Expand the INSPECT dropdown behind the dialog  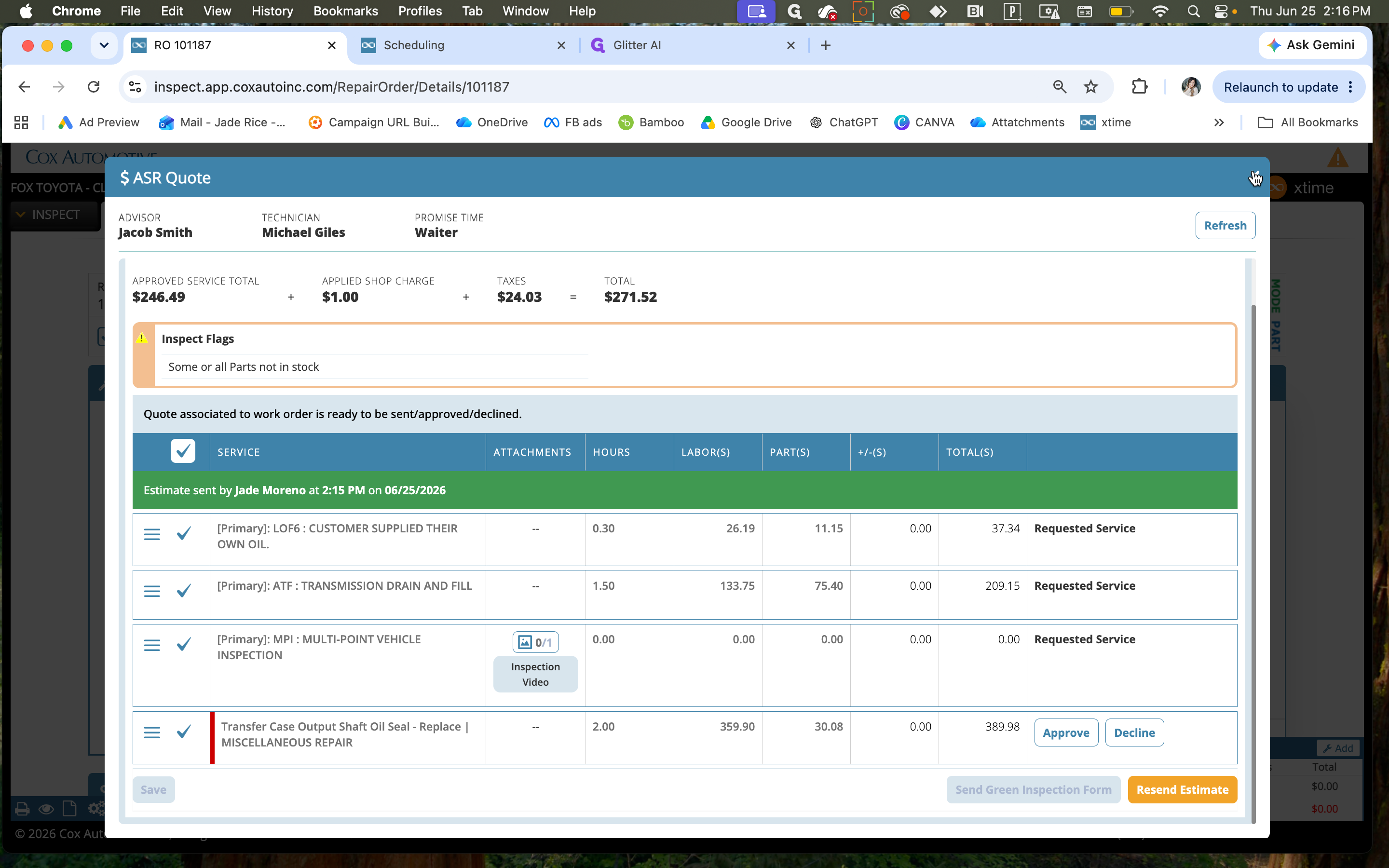54,214
